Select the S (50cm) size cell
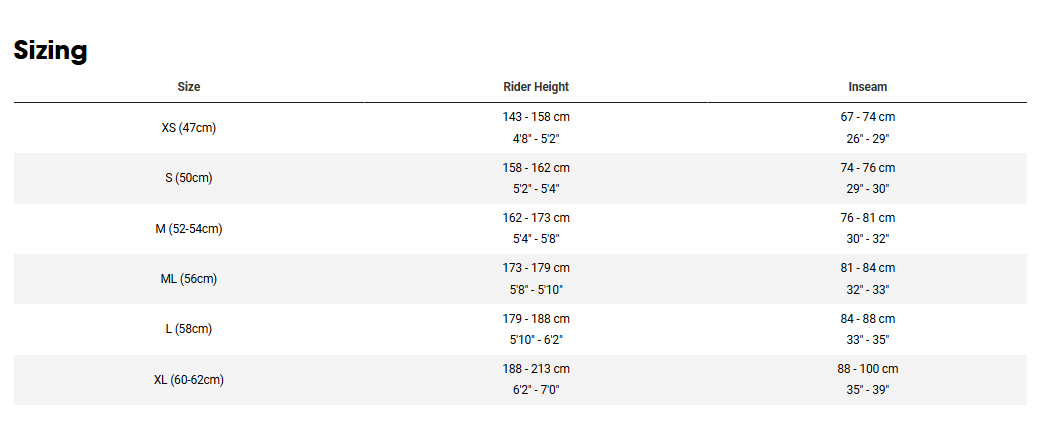Image resolution: width=1052 pixels, height=446 pixels. [189, 178]
